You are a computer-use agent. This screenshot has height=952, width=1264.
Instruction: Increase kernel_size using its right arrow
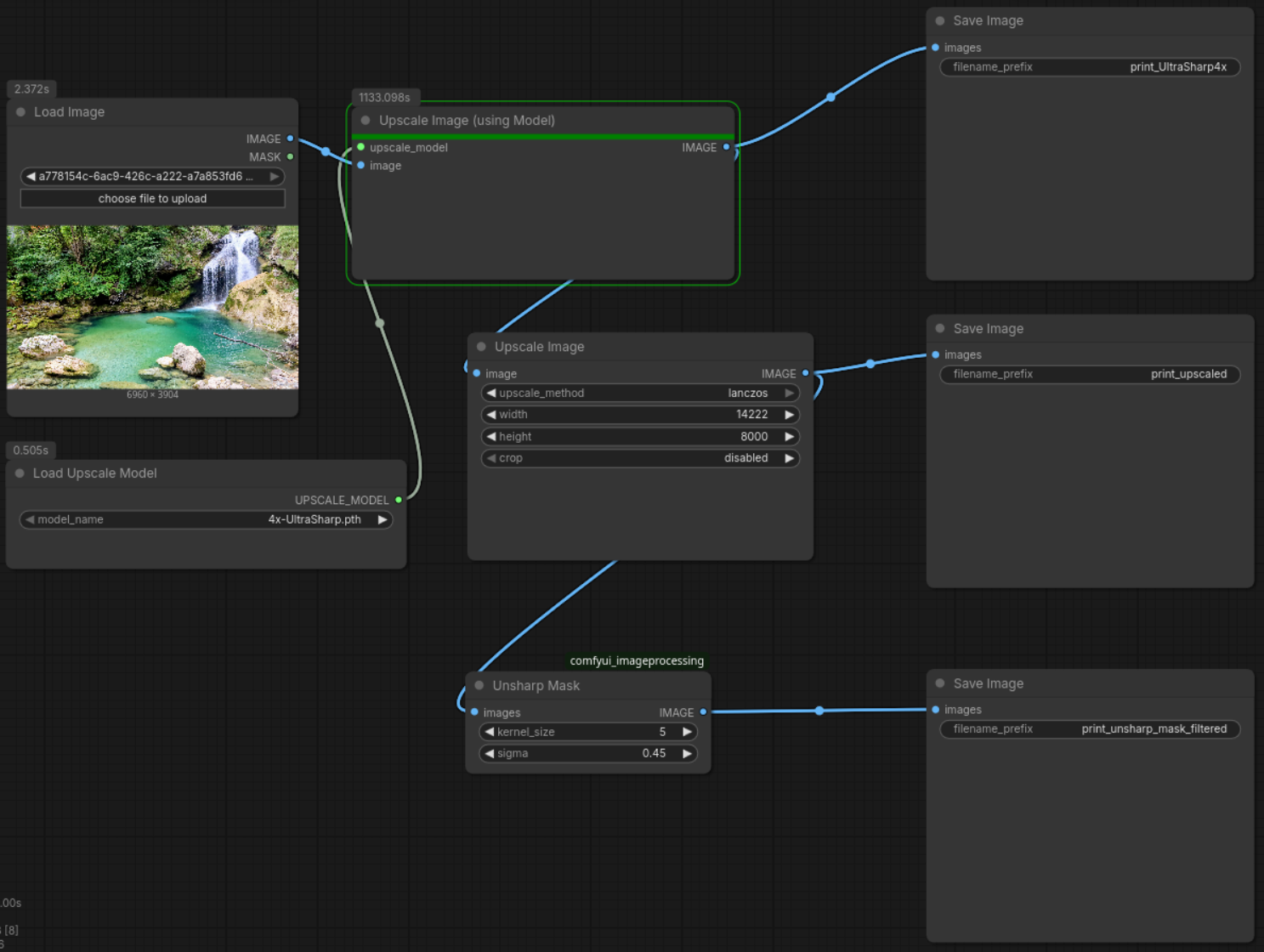[687, 731]
